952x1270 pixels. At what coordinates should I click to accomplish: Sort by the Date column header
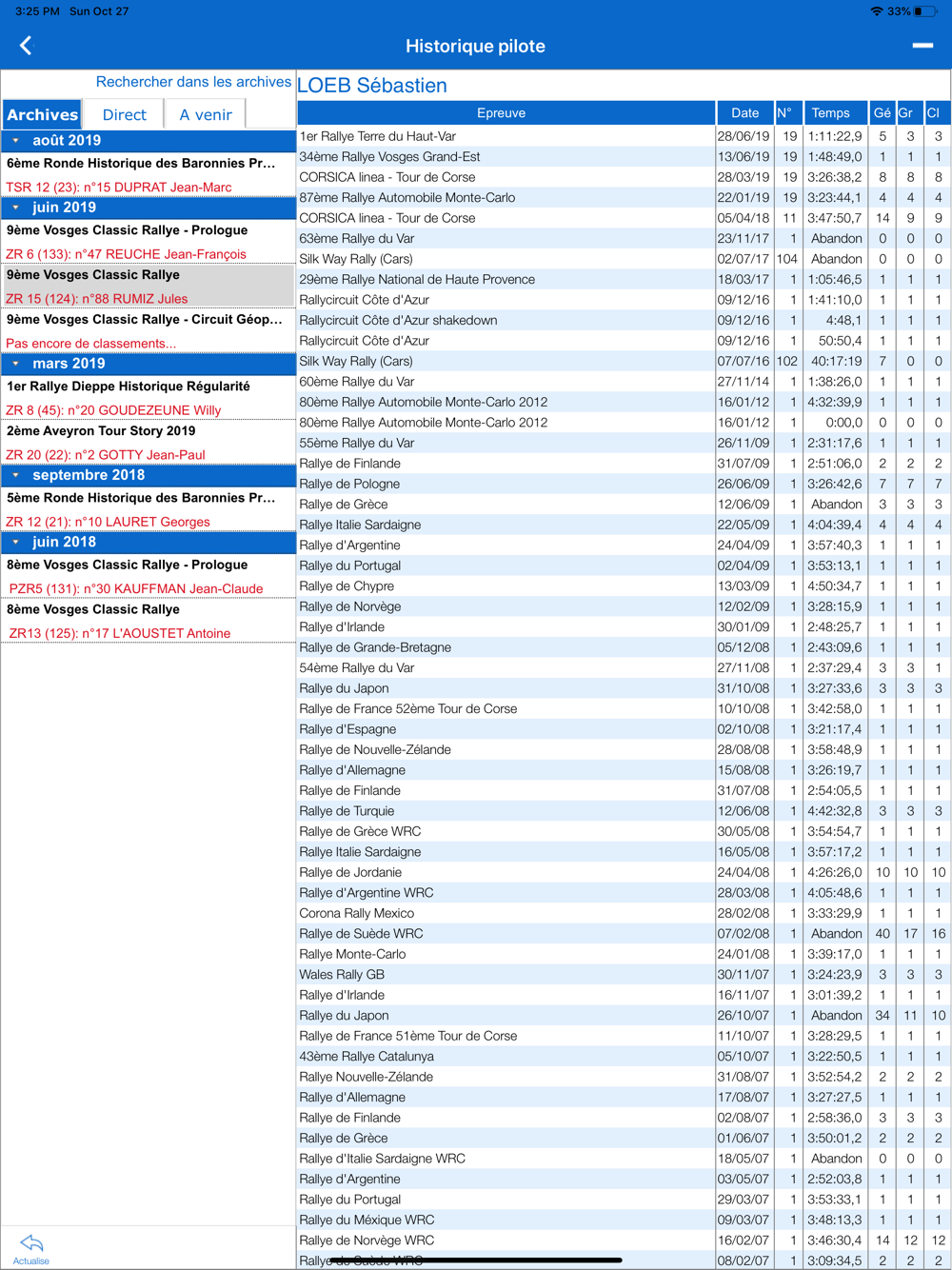(x=745, y=113)
